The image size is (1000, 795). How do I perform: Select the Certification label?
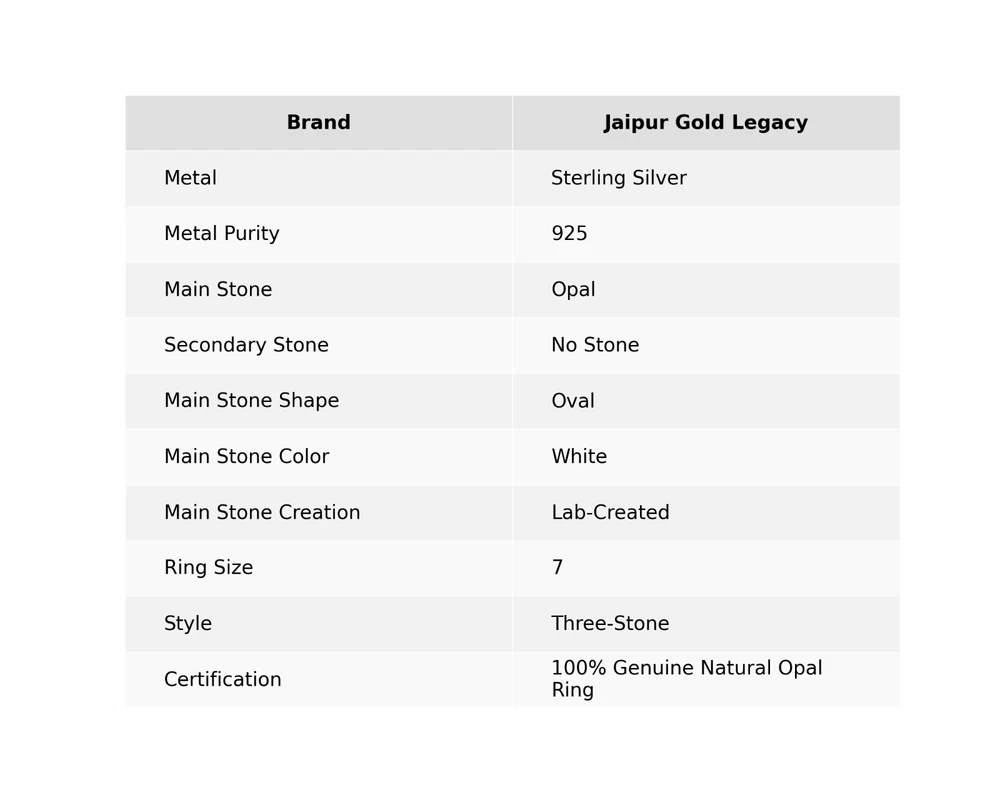click(222, 680)
